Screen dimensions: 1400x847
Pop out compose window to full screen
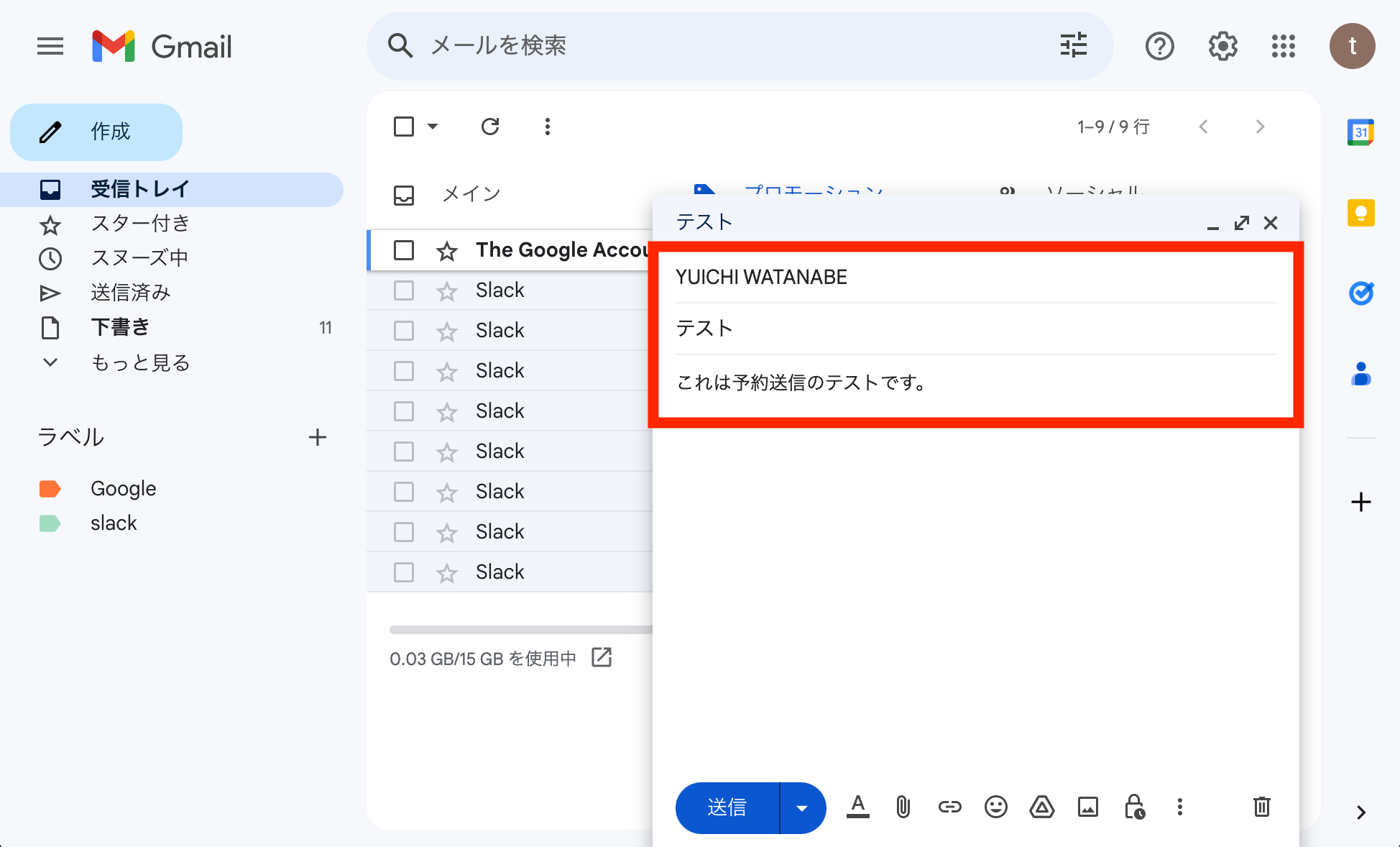pyautogui.click(x=1241, y=223)
